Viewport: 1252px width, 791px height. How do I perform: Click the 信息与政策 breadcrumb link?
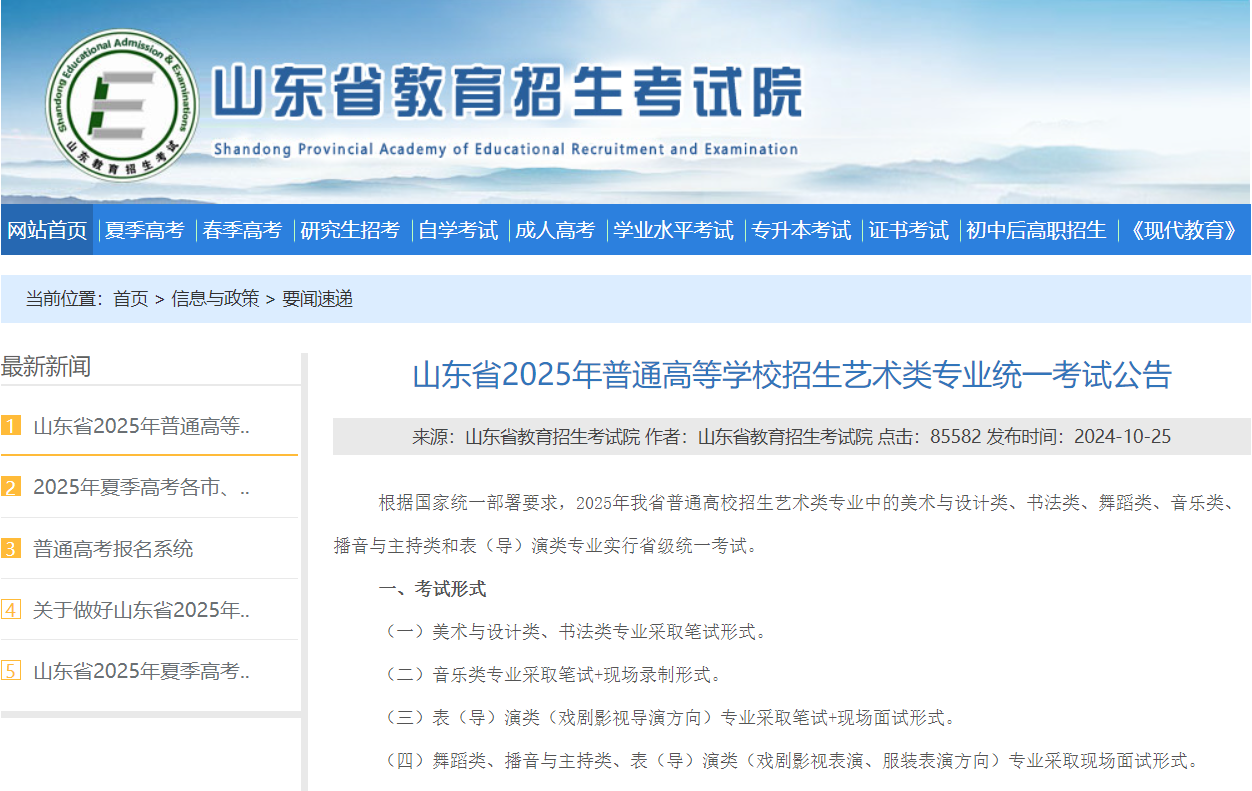coord(215,298)
